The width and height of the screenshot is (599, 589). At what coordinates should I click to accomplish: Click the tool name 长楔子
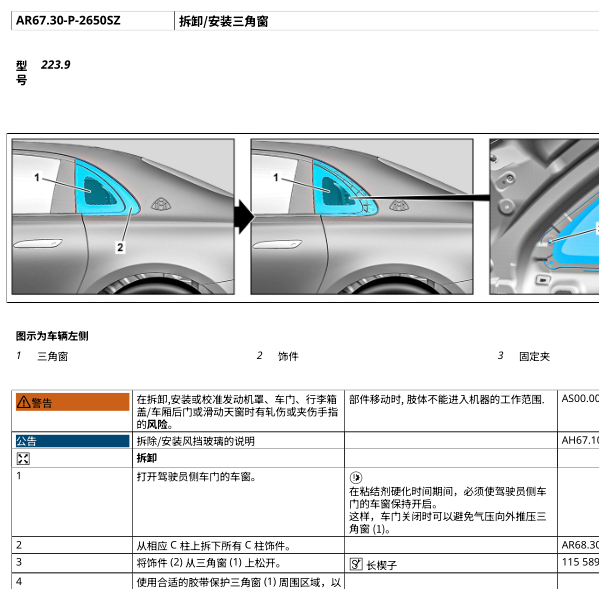pyautogui.click(x=382, y=565)
